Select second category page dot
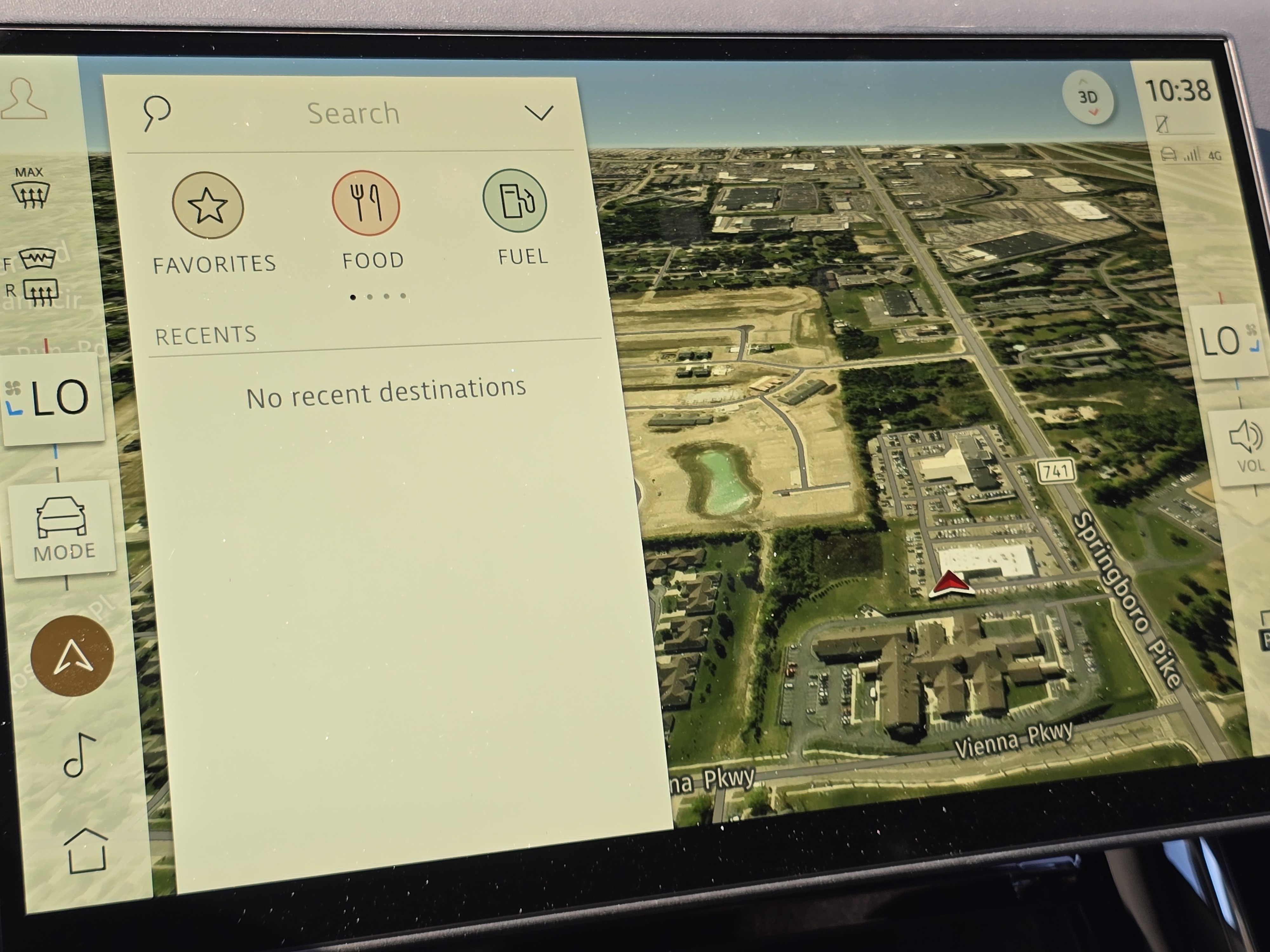The image size is (1270, 952). click(x=370, y=297)
